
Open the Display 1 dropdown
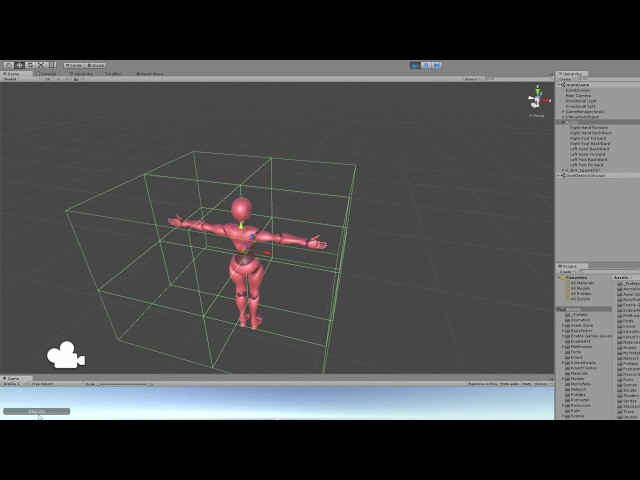pos(15,384)
